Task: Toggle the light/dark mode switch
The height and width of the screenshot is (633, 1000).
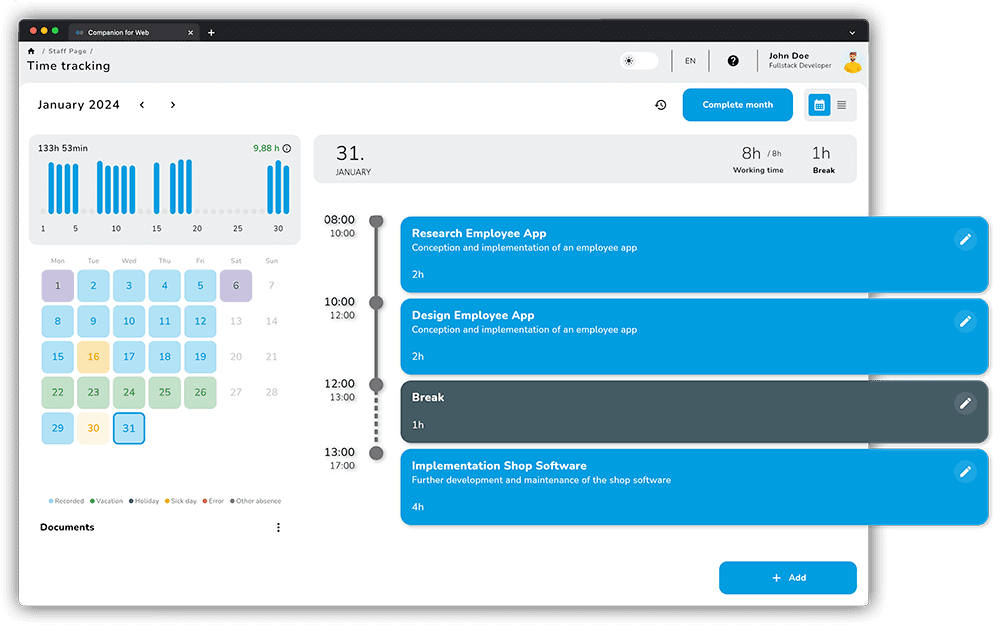Action: pyautogui.click(x=638, y=61)
